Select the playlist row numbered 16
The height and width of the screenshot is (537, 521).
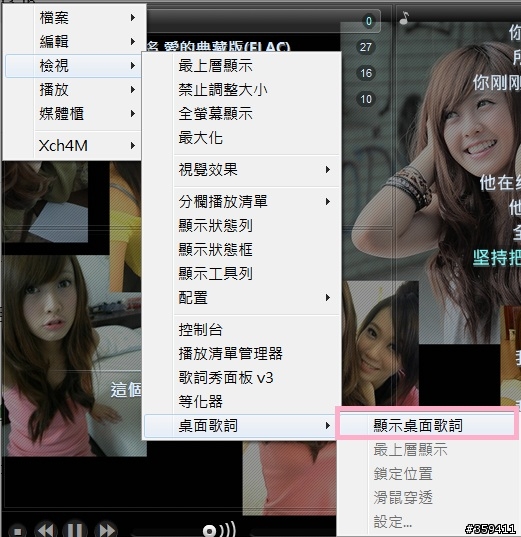[366, 73]
